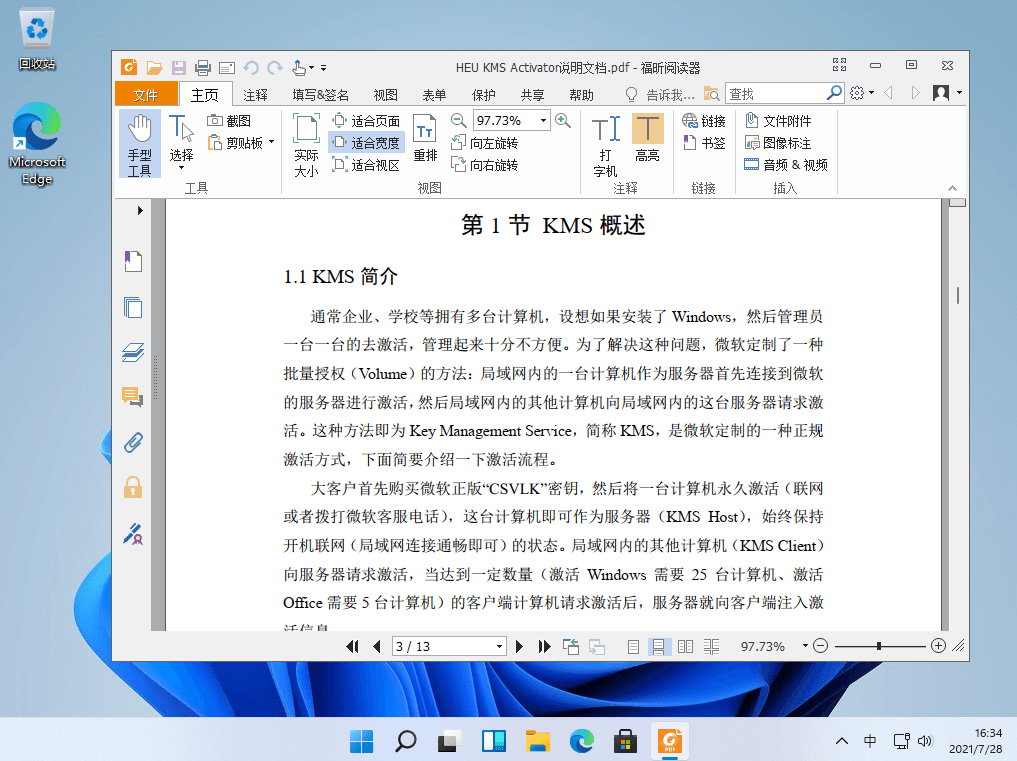1017x761 pixels.
Task: Open the digital Signatures side panel
Action: (133, 534)
